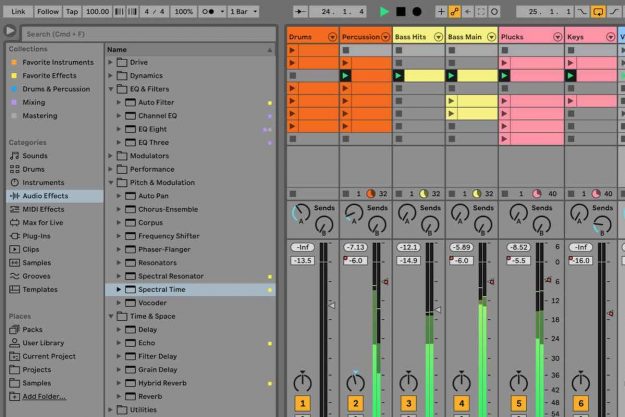Sort browser by Name column header
Viewport: 625px width, 417px height.
(190, 49)
